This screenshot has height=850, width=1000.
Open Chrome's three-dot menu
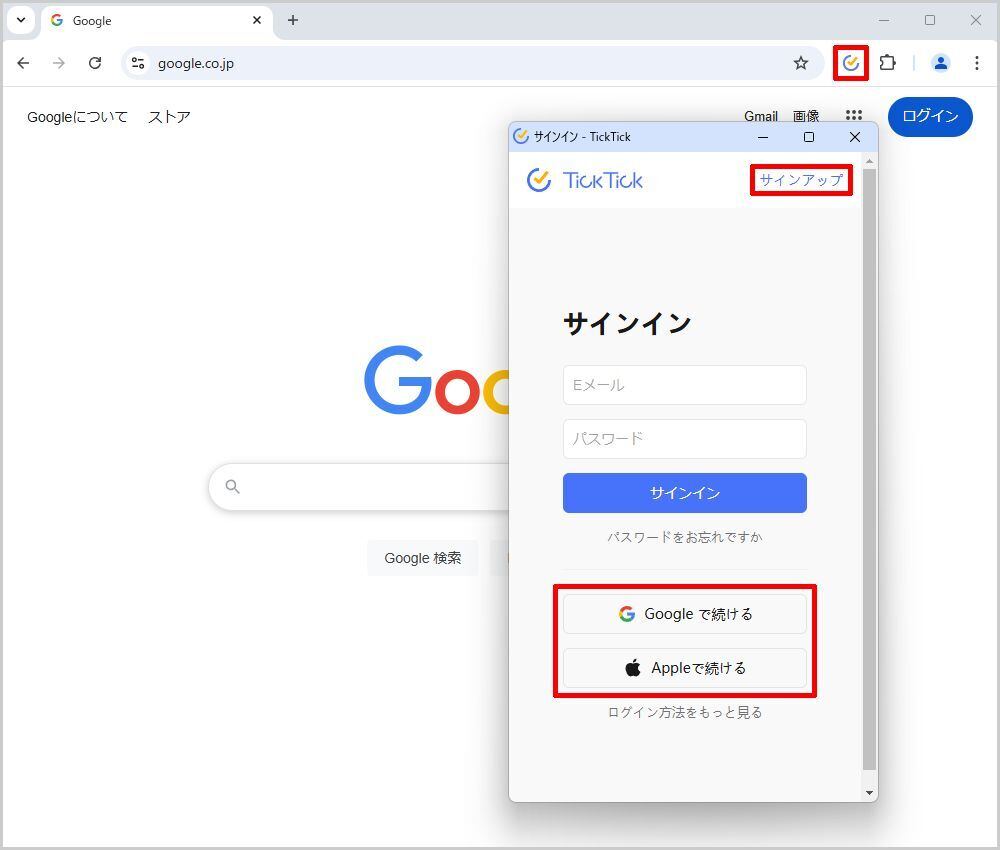point(976,63)
